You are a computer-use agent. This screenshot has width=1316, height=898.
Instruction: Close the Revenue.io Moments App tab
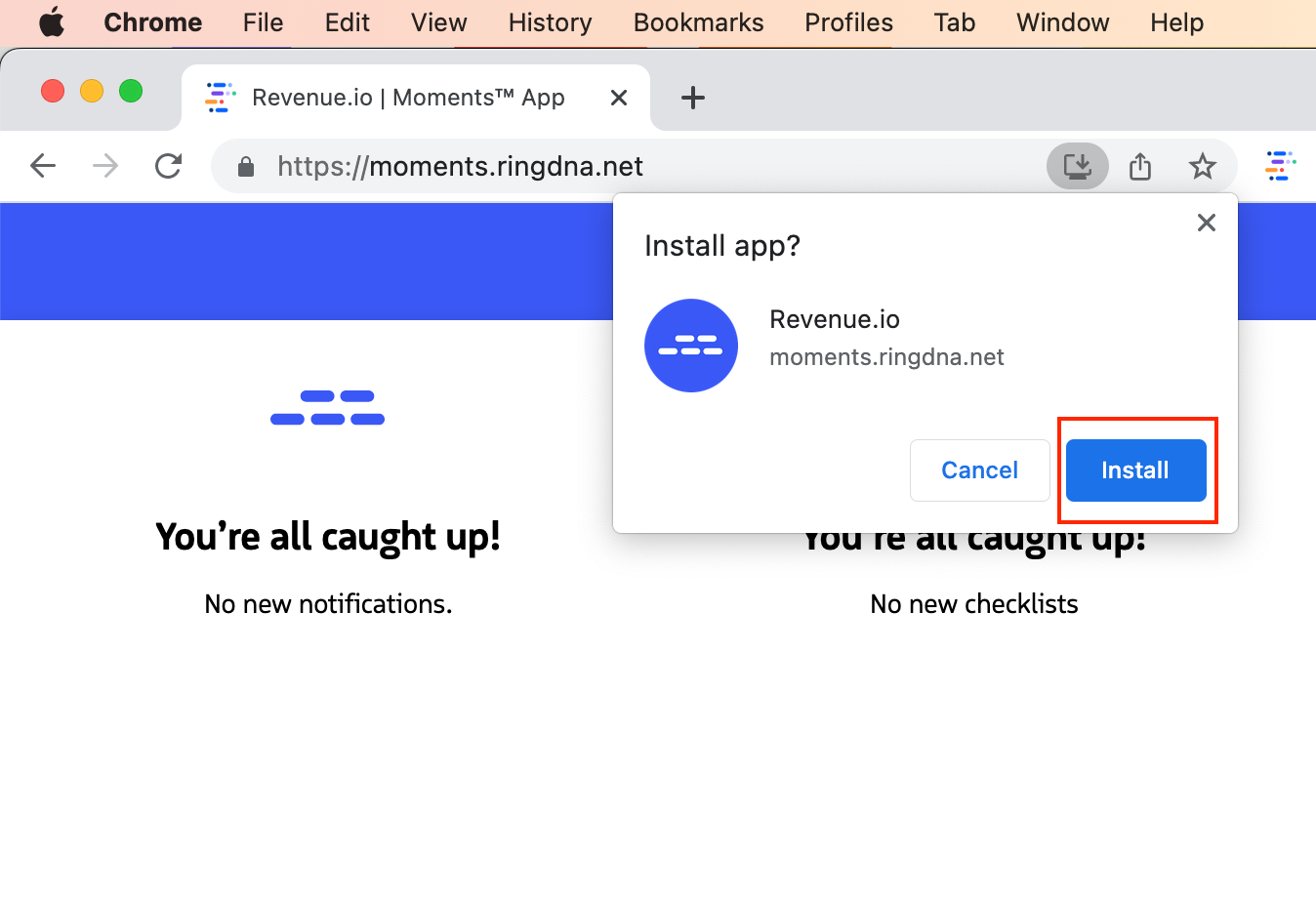pos(619,98)
